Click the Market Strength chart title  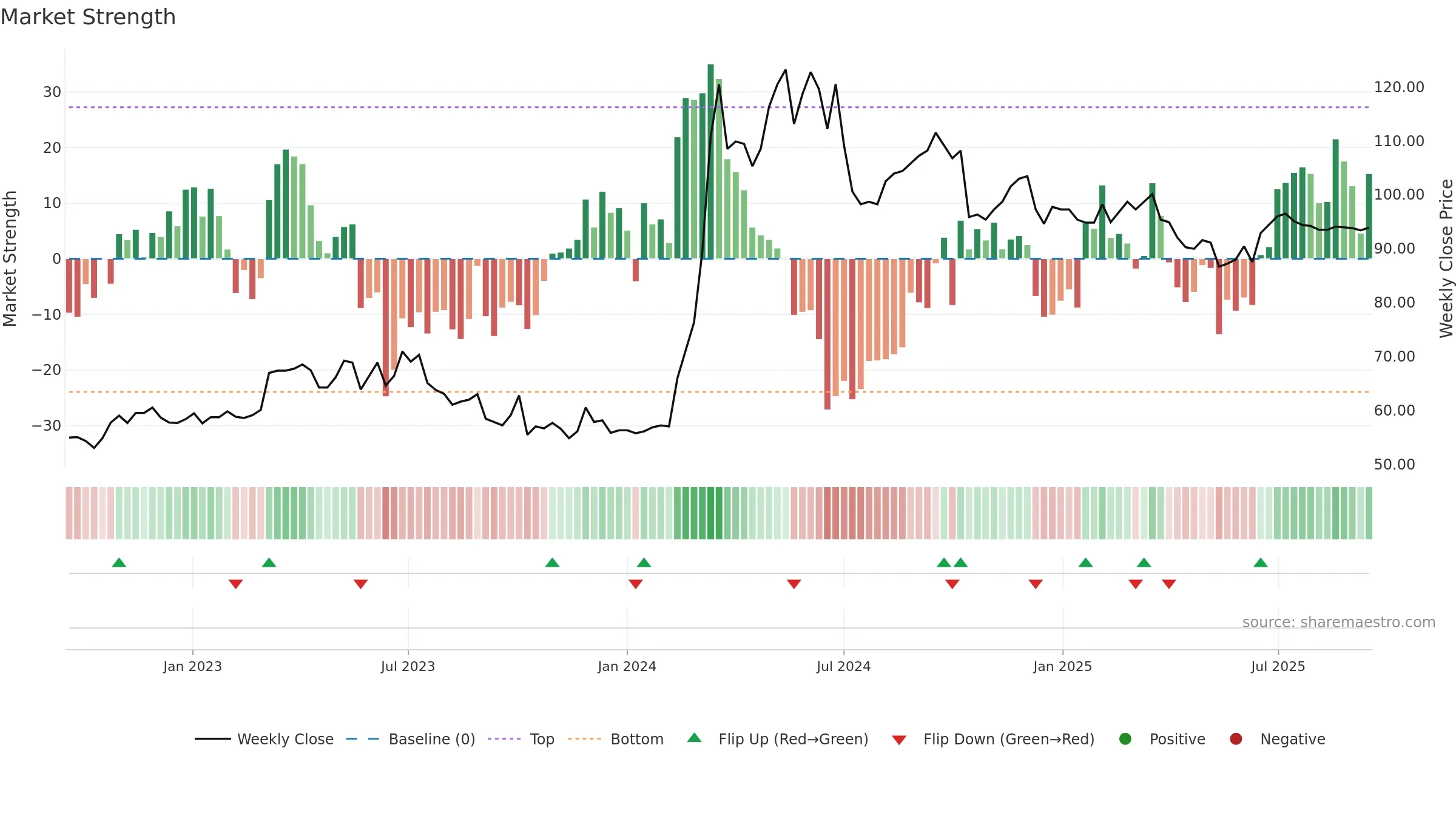[x=88, y=17]
